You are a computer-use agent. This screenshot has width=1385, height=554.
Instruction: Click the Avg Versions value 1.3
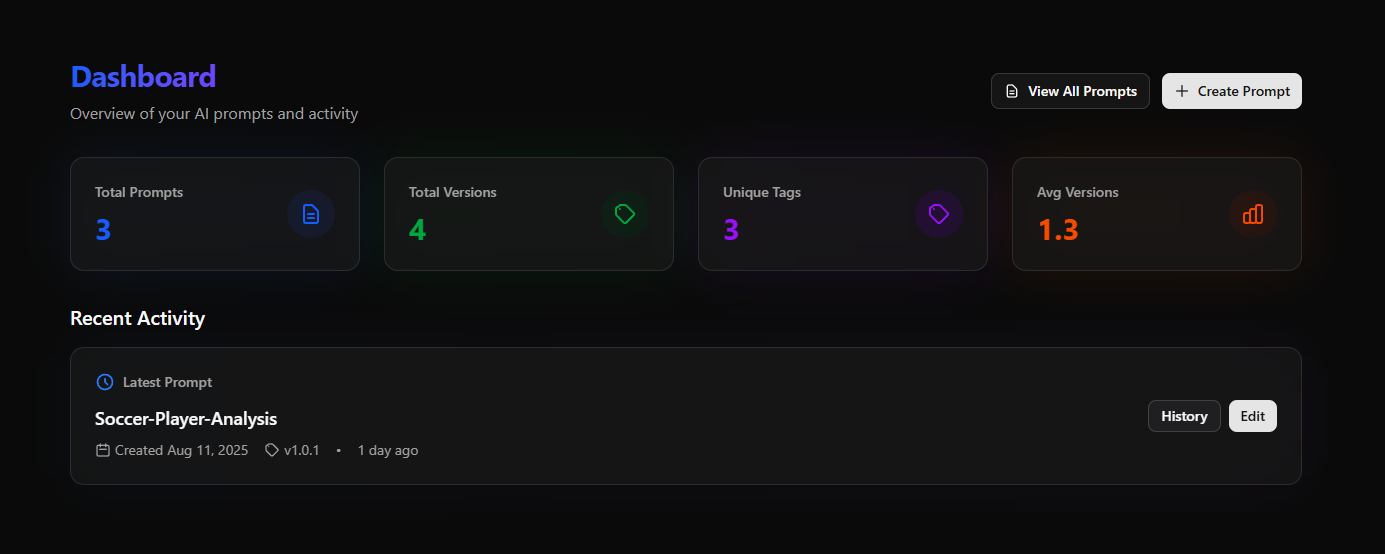coord(1058,230)
